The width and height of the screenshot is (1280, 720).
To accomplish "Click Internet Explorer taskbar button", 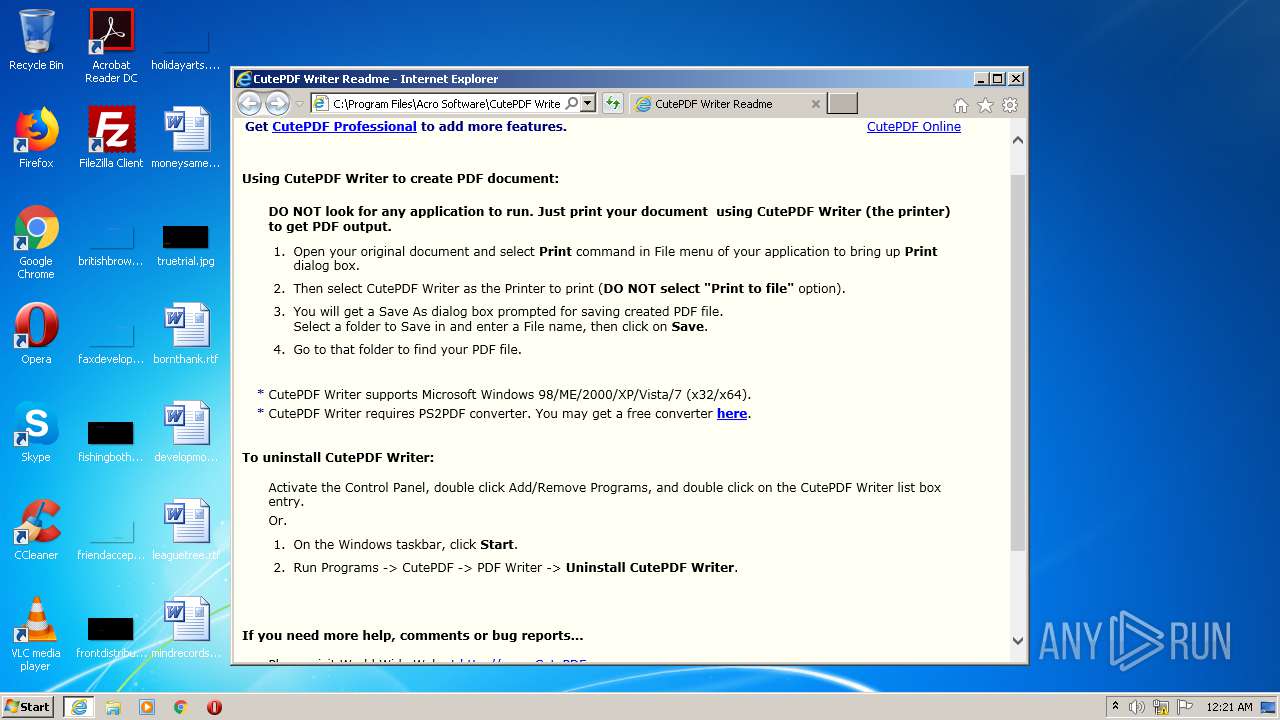I will (x=78, y=707).
